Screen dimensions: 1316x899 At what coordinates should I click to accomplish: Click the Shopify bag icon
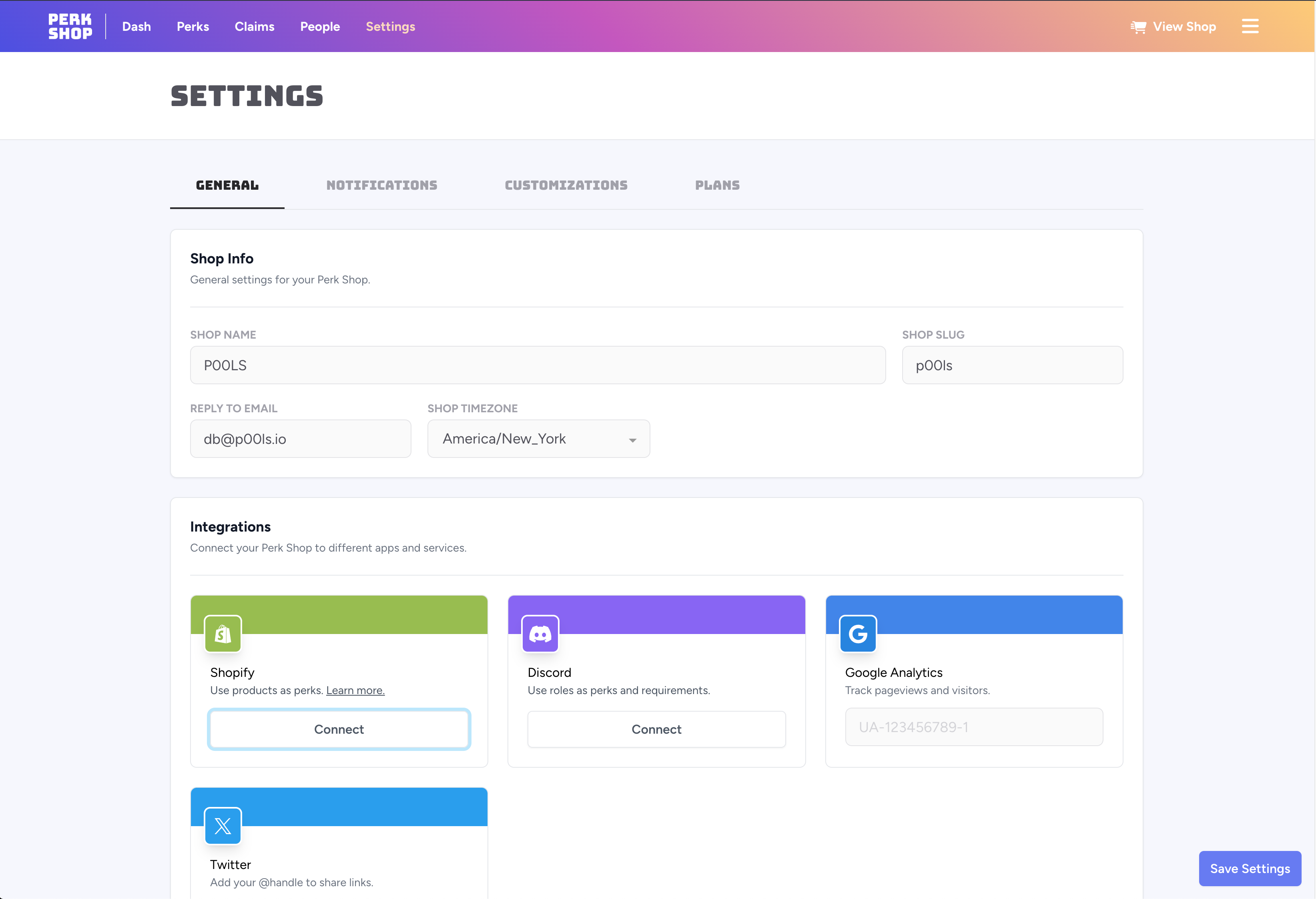pyautogui.click(x=223, y=634)
